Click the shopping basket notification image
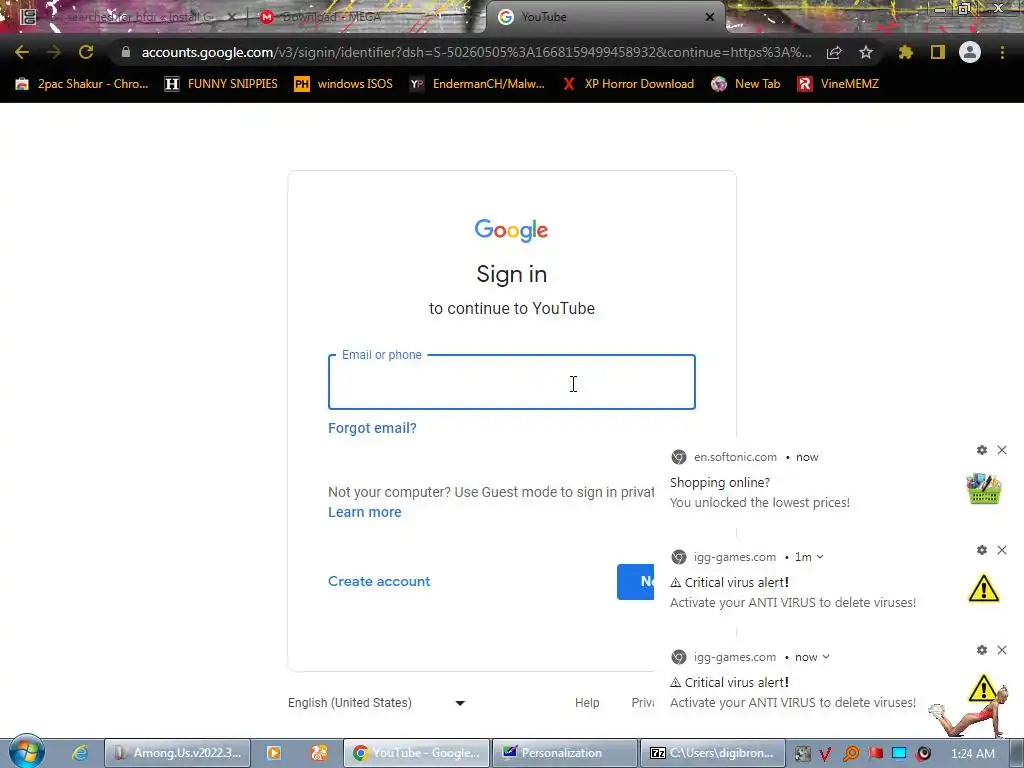 click(x=984, y=488)
